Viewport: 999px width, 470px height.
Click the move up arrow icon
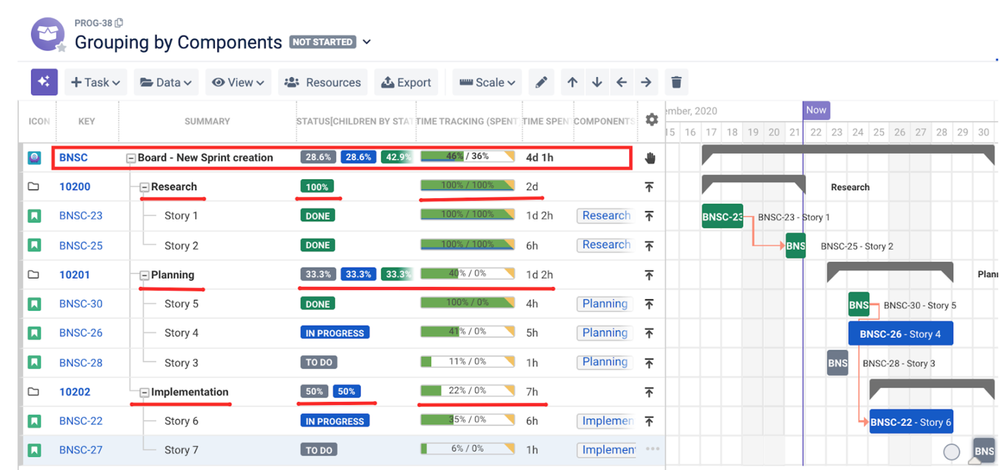tap(572, 82)
